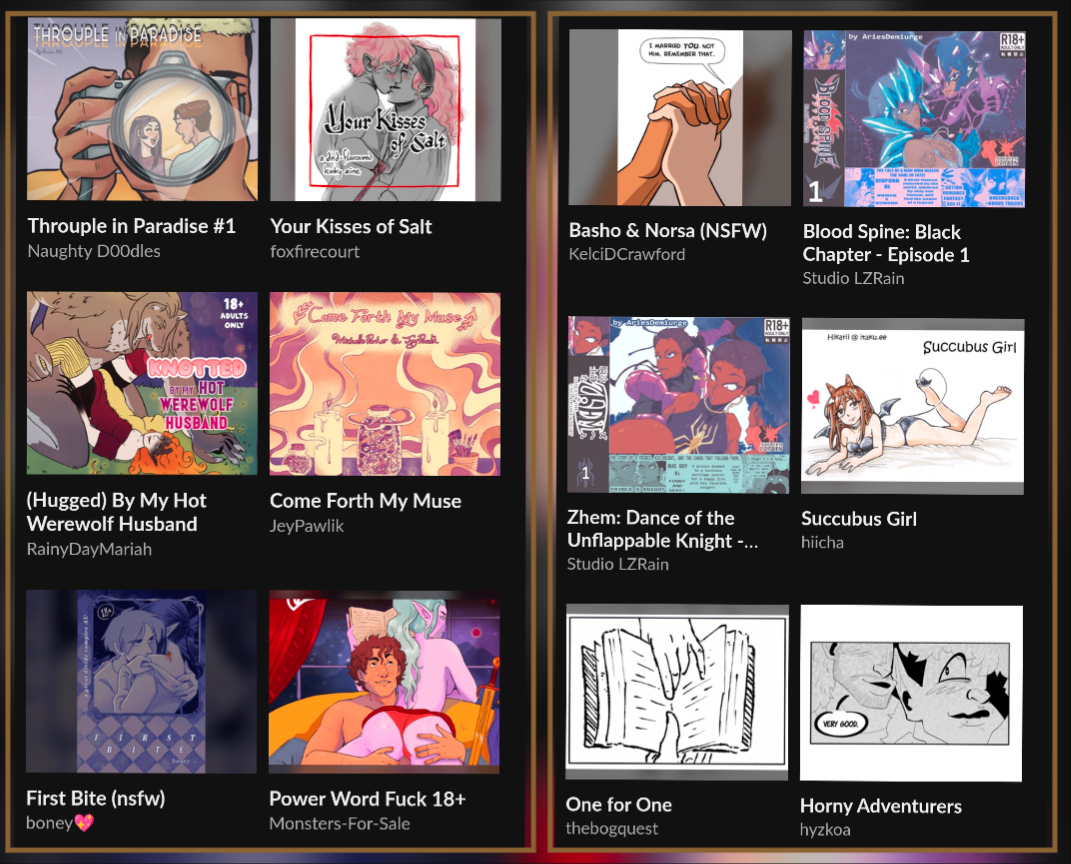Open the JeyPawlik author link
The image size is (1071, 864).
(307, 526)
